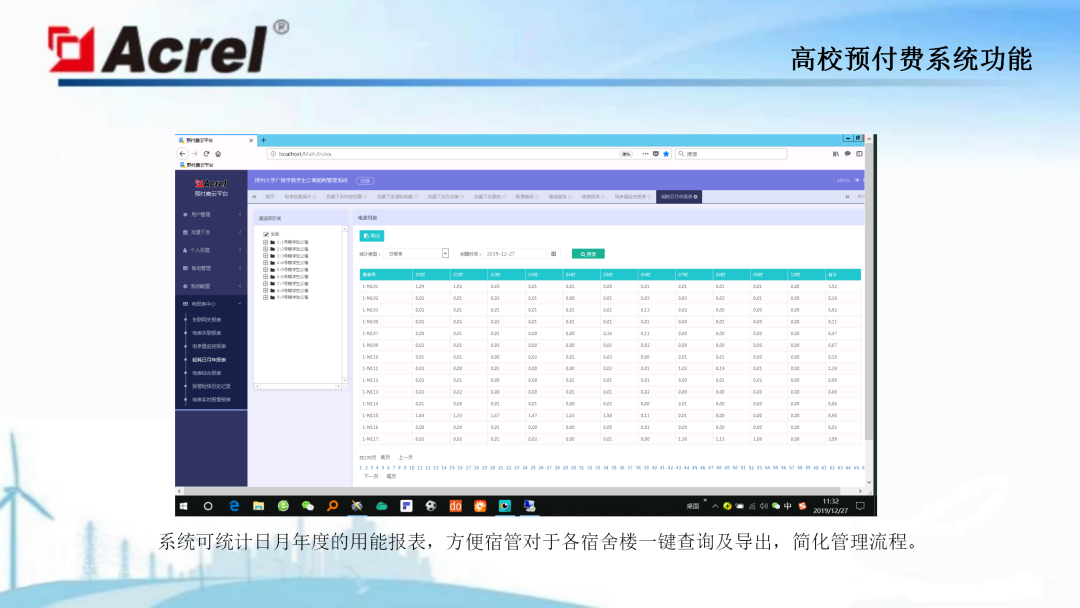Expand the tree node starting with 2:2
Screen dimensions: 1080x608
[x=265, y=249]
